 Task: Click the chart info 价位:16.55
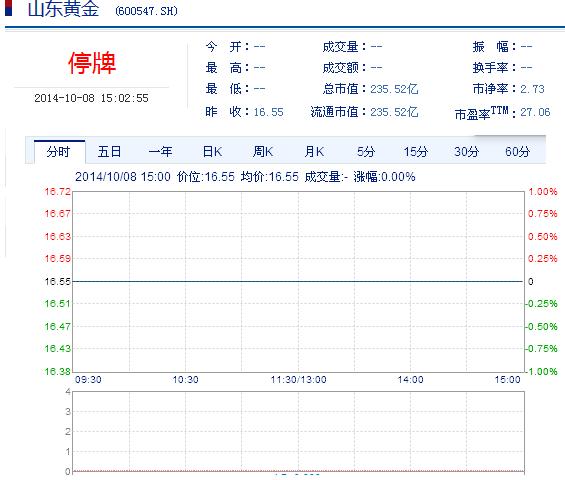pyautogui.click(x=206, y=177)
